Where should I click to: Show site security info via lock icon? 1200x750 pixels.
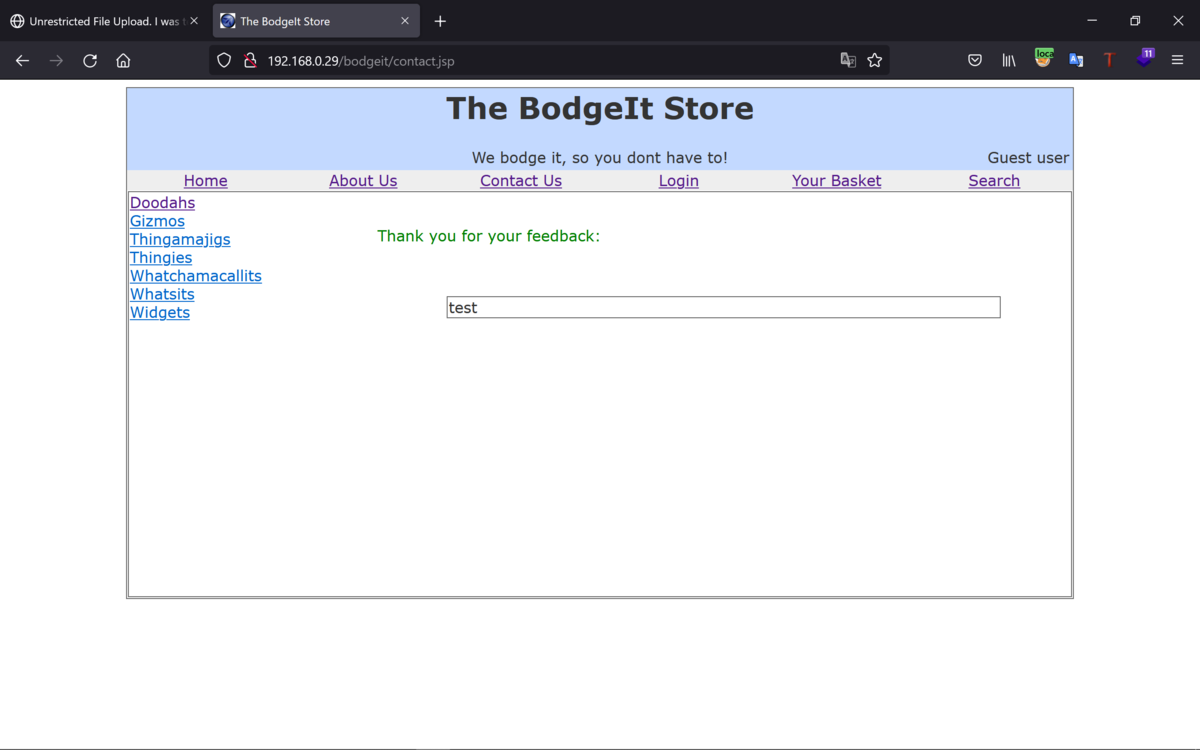250,61
